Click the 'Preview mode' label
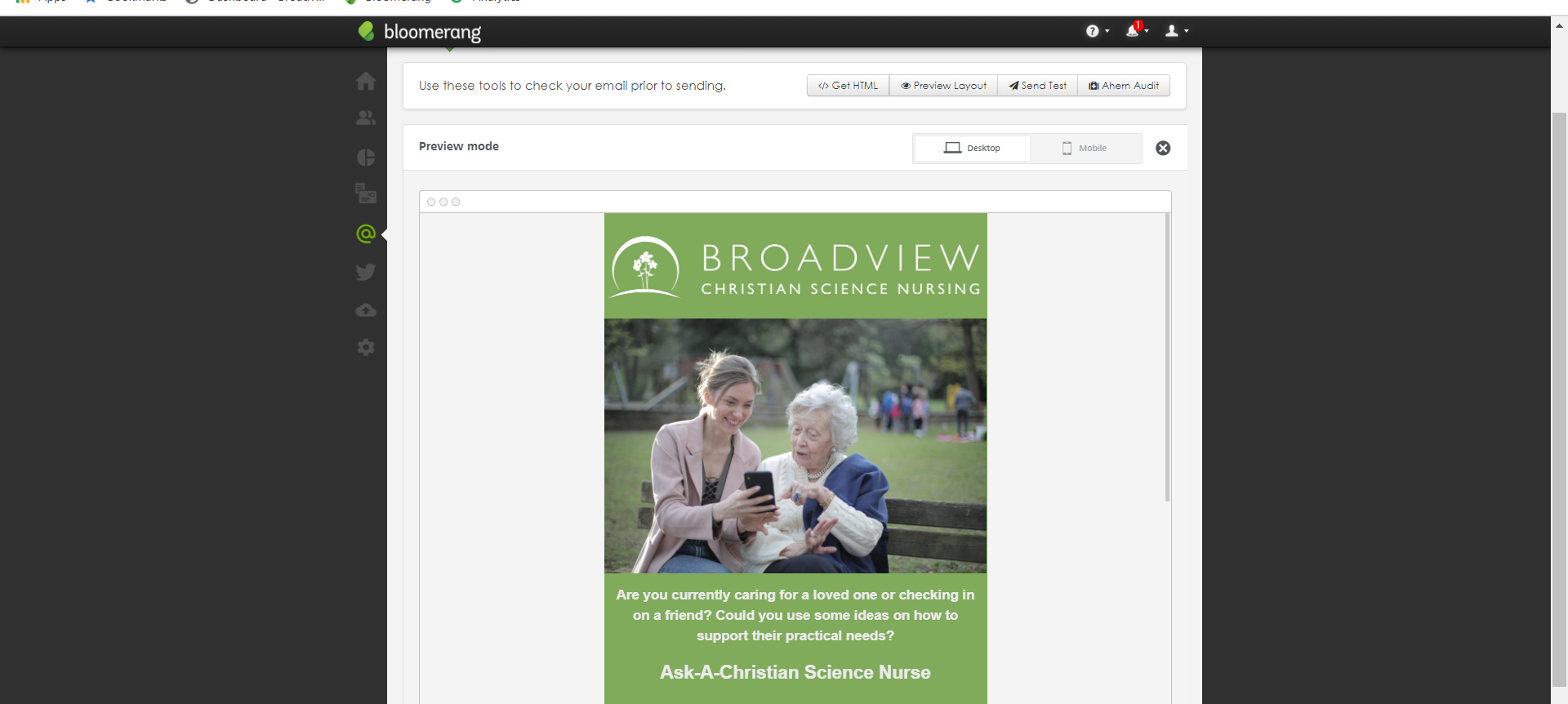Viewport: 1568px width, 704px height. [x=459, y=146]
